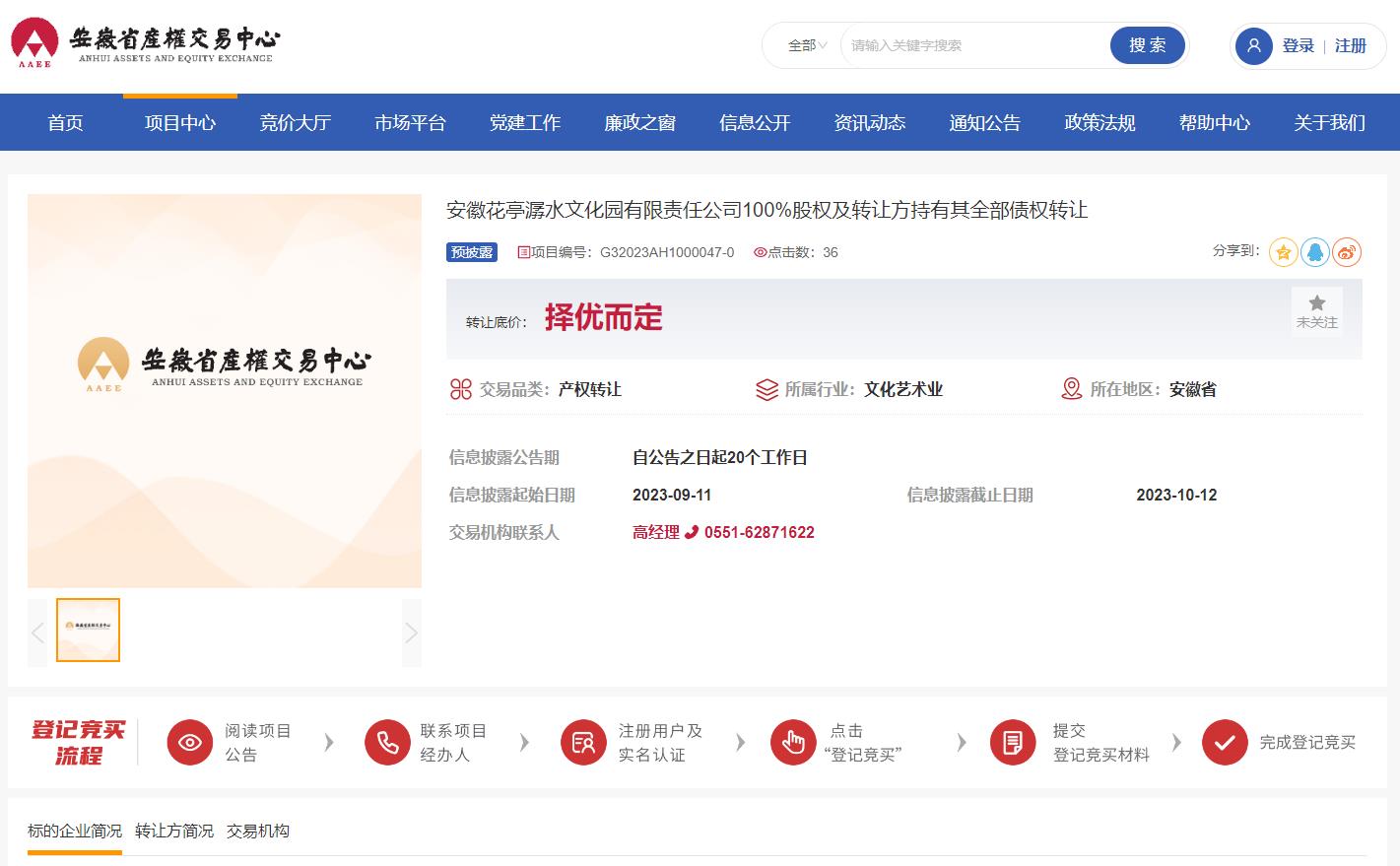Click the previous thumbnail arrow
Viewport: 1400px width, 866px height.
pyautogui.click(x=37, y=633)
